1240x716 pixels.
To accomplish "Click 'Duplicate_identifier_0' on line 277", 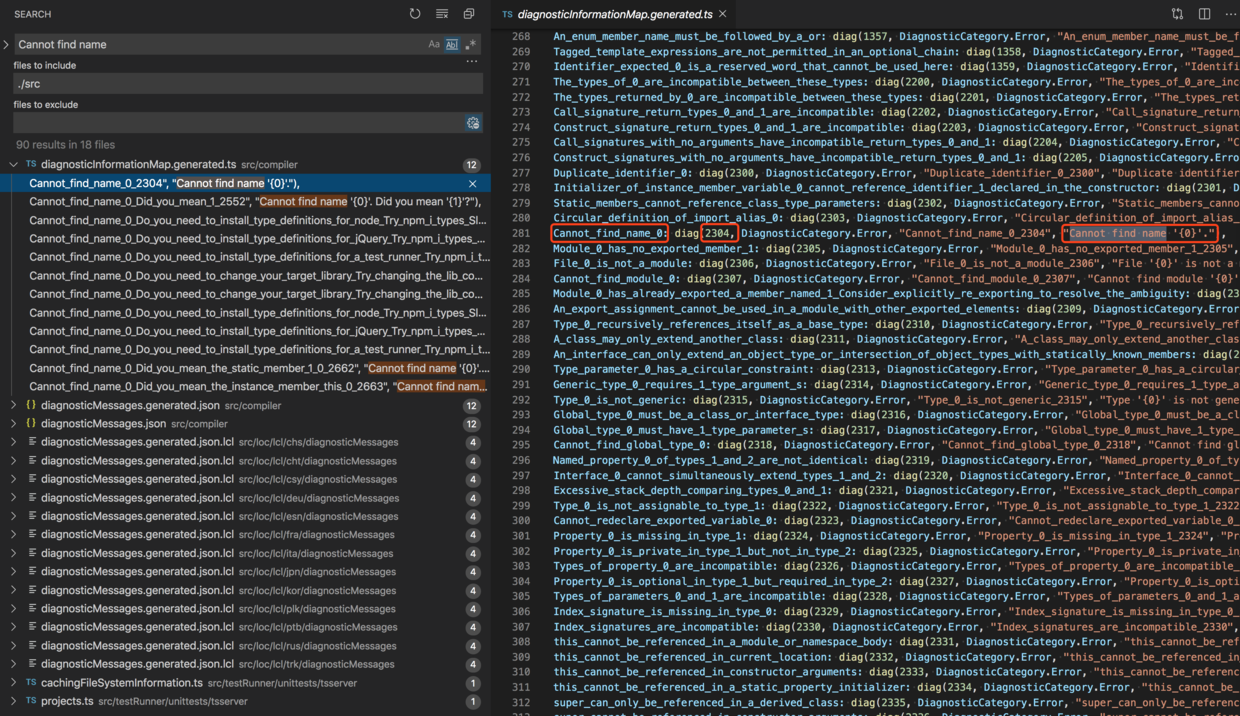I will tap(621, 173).
